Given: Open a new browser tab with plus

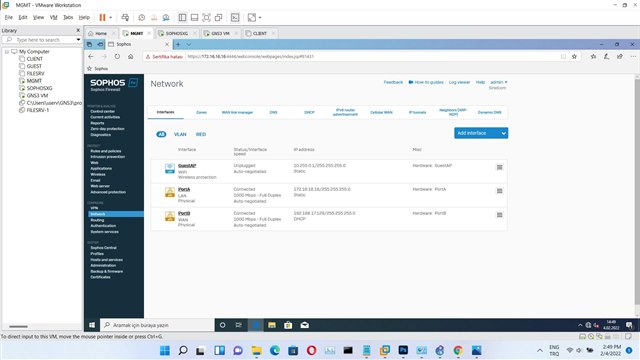Looking at the screenshot, I should coord(178,44).
